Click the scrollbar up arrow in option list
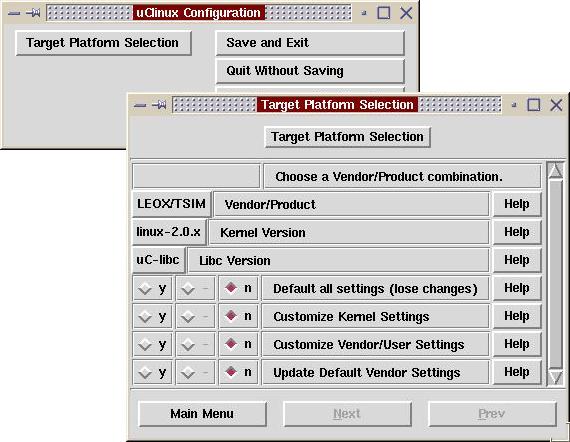This screenshot has height=442, width=570. (x=556, y=171)
